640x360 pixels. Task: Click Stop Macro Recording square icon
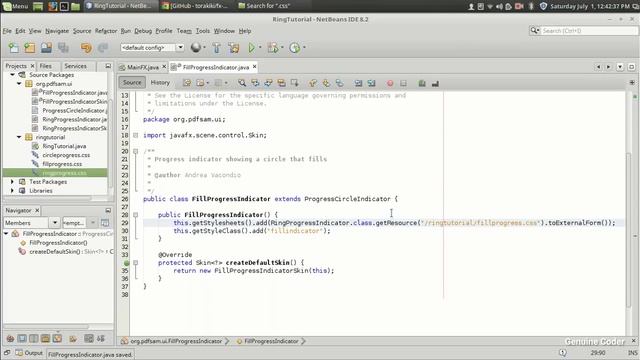point(403,83)
